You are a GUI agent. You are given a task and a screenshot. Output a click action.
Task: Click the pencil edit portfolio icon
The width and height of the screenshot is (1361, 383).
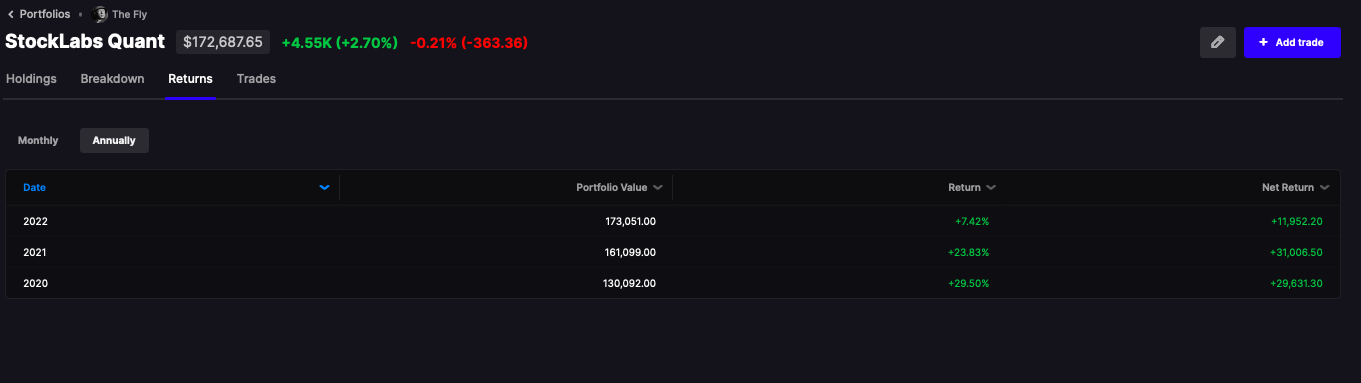[x=1217, y=43]
